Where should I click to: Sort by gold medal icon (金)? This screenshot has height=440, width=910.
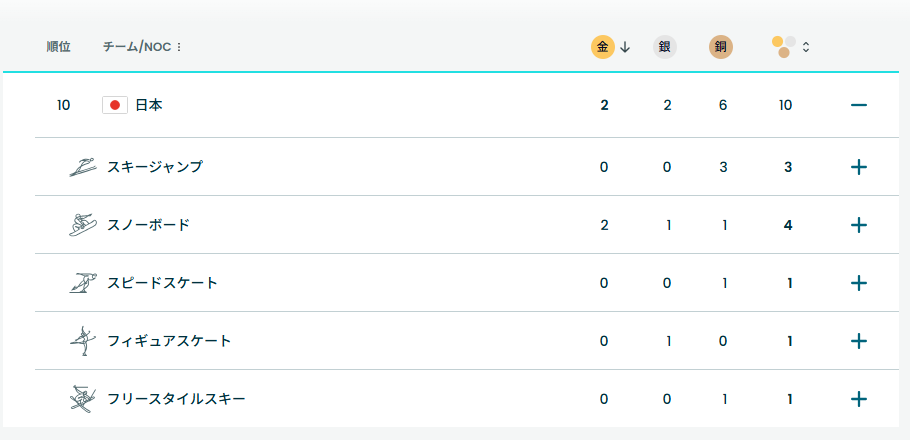click(603, 47)
